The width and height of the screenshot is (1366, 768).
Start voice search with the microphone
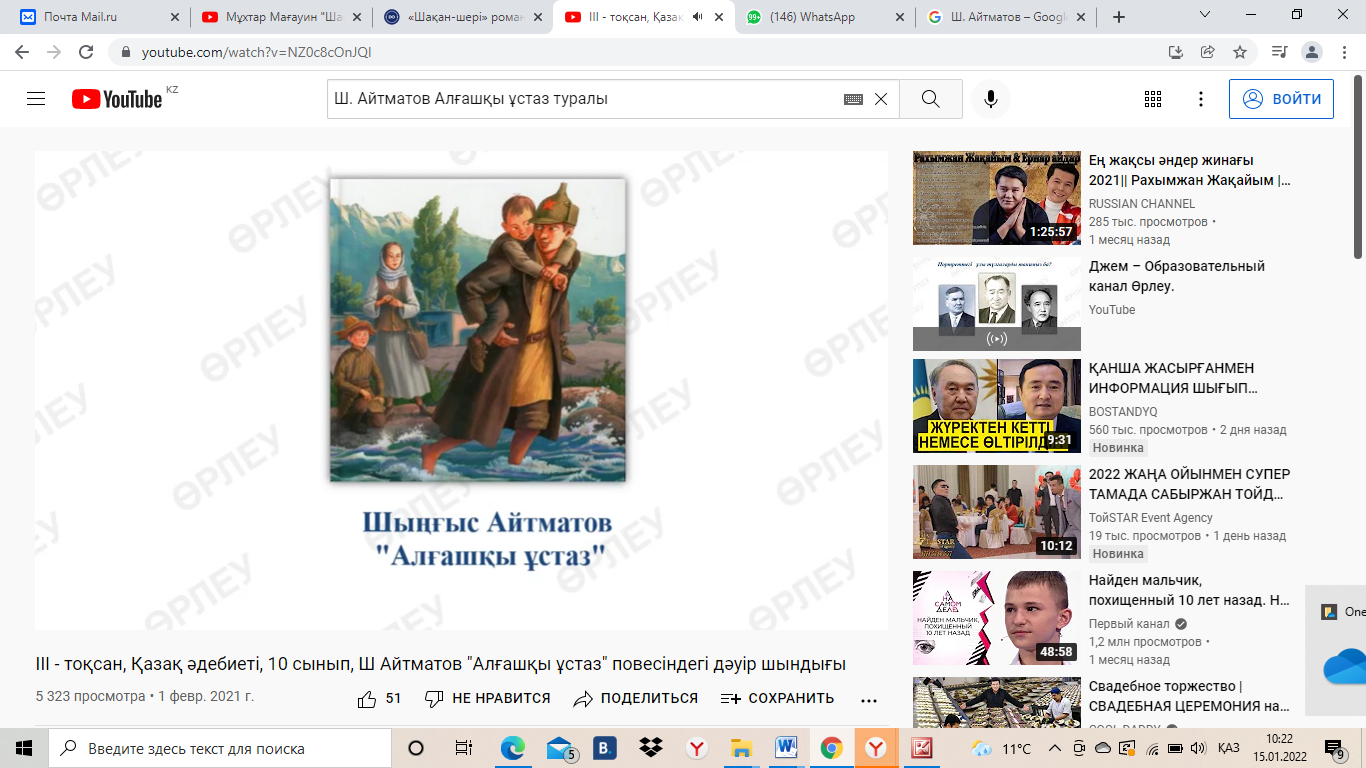[x=991, y=99]
